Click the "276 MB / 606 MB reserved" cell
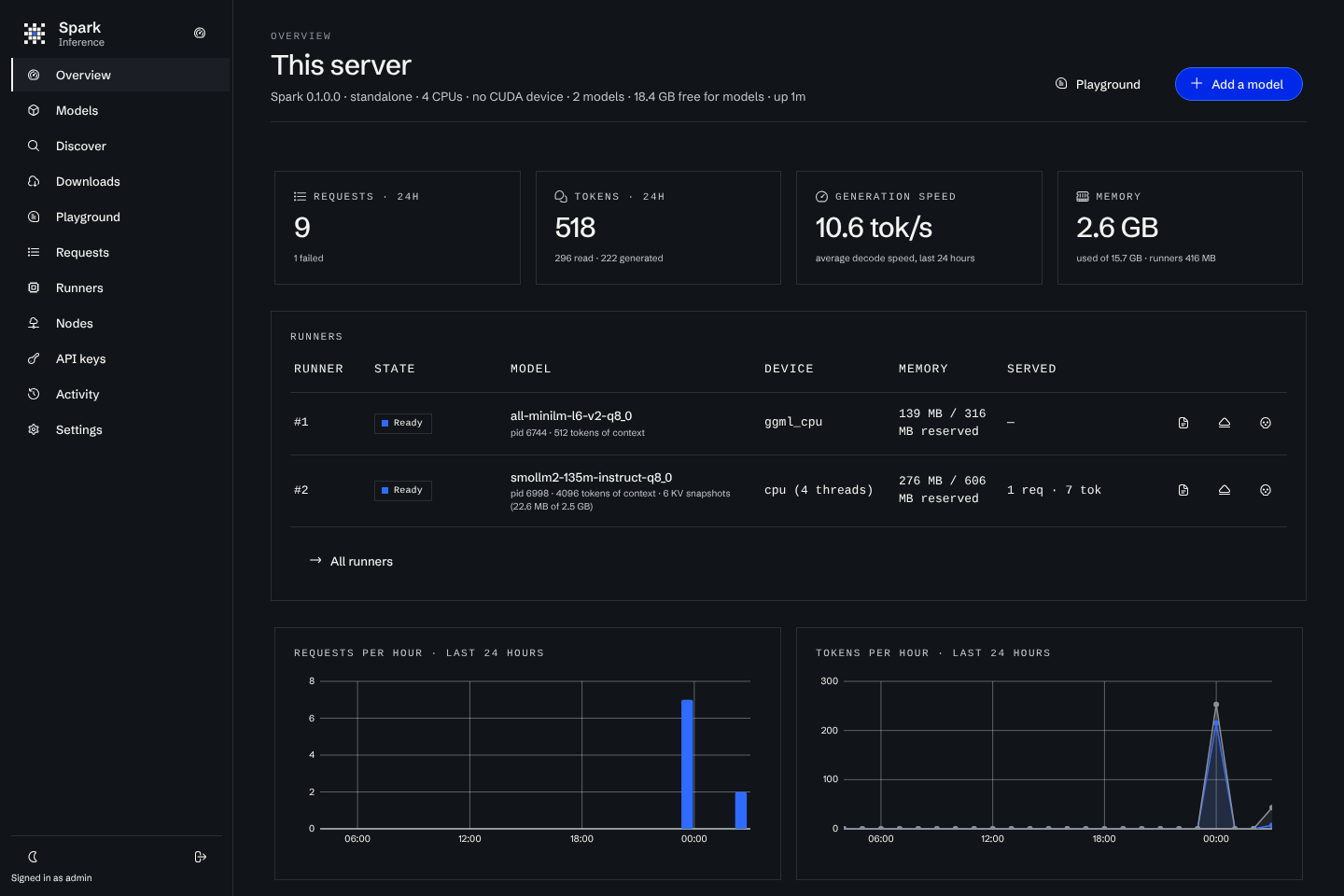Image resolution: width=1344 pixels, height=896 pixels. tap(943, 489)
